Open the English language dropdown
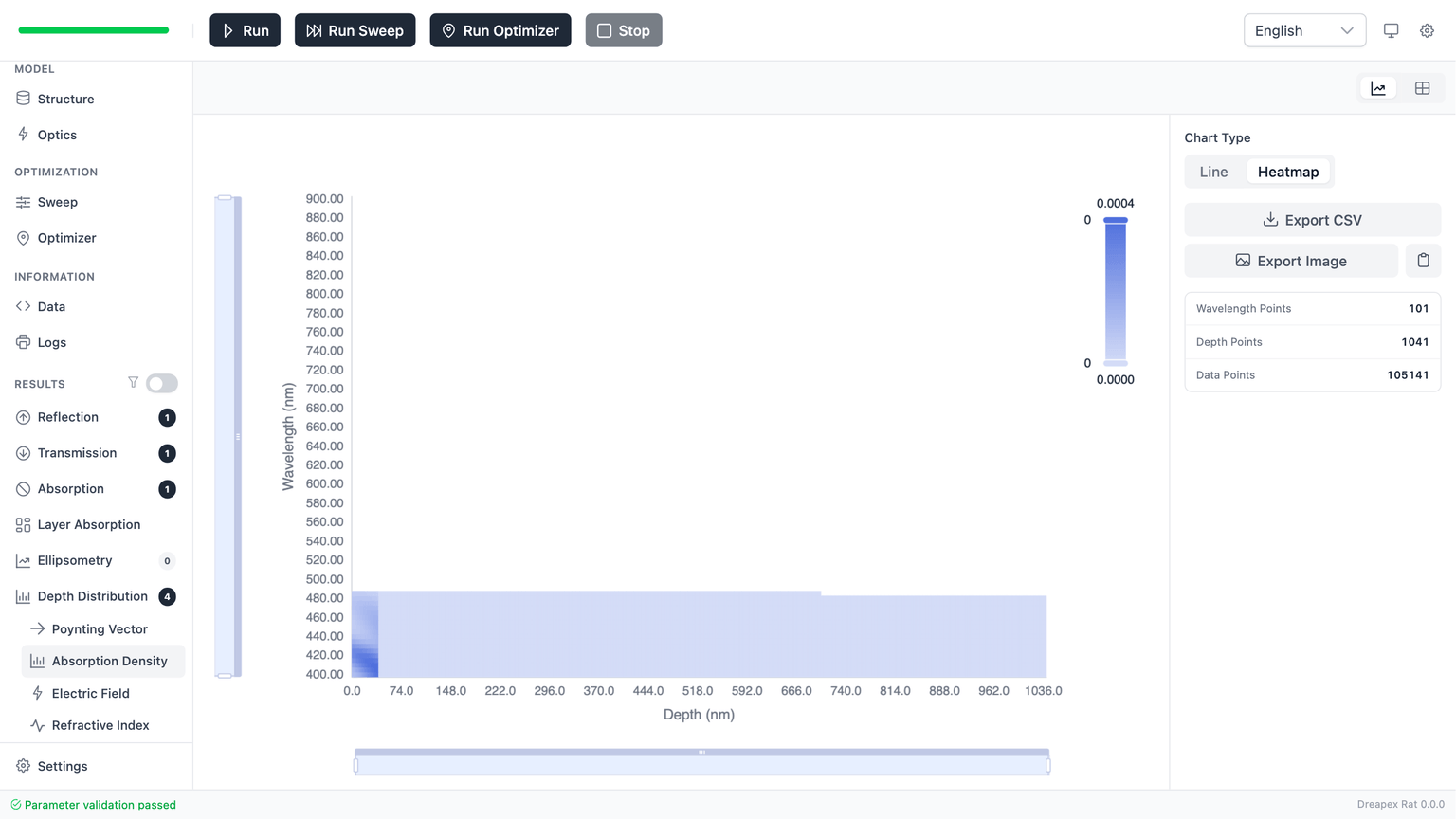1456x819 pixels. [x=1304, y=30]
